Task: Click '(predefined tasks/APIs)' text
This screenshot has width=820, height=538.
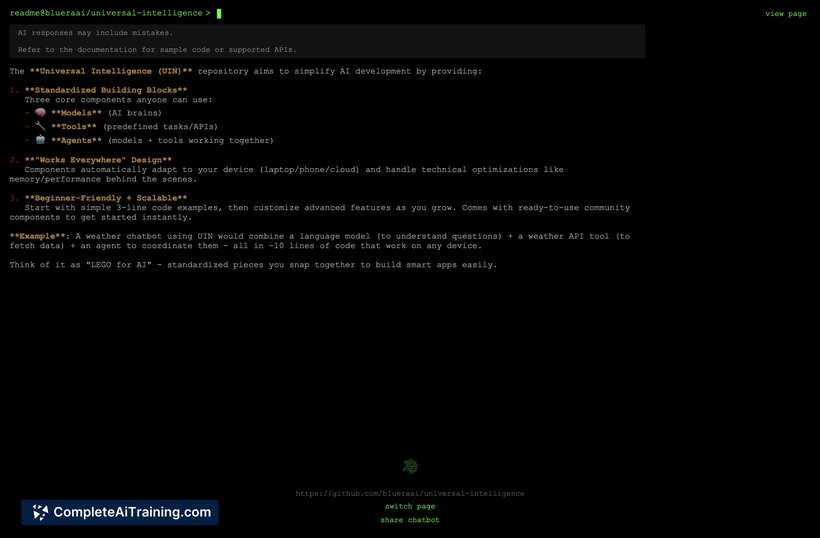Action: click(160, 127)
